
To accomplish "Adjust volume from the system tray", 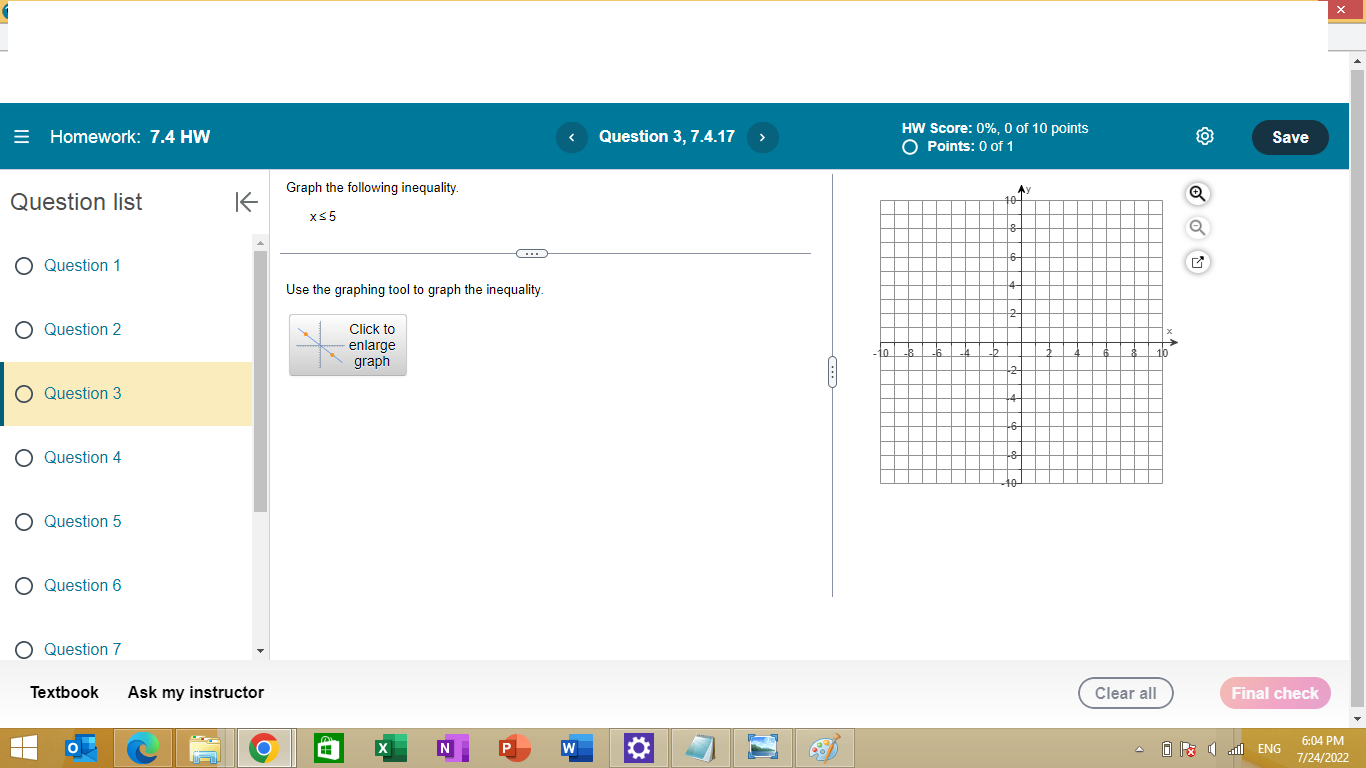I will tap(1212, 748).
